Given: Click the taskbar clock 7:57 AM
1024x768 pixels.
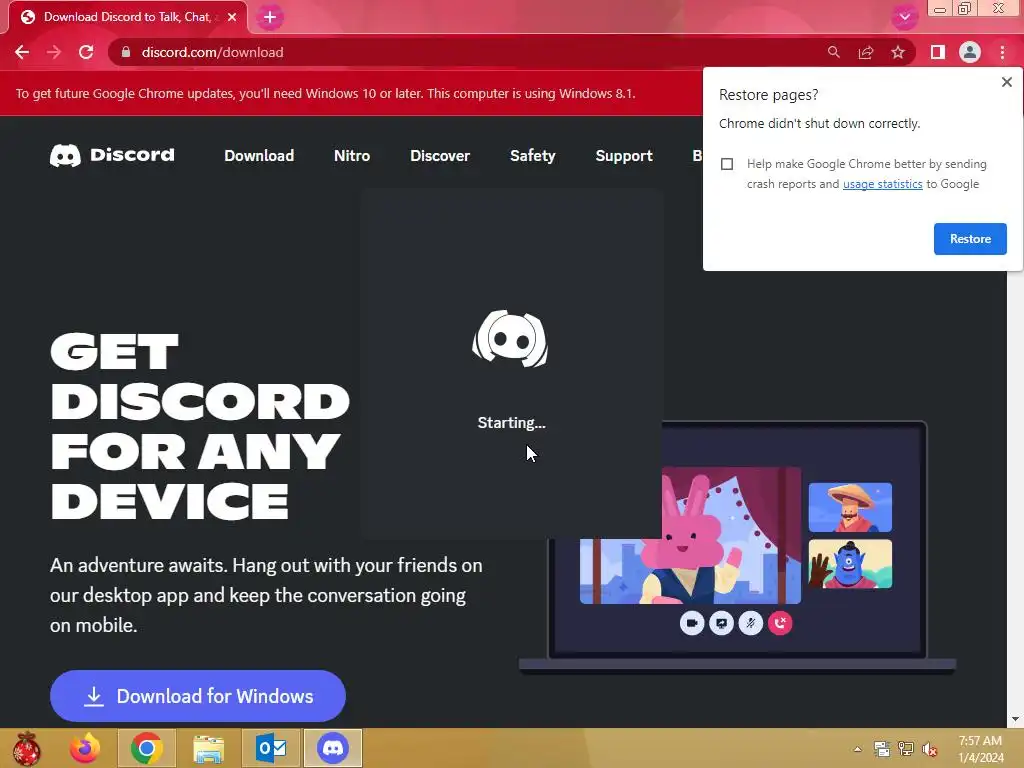Looking at the screenshot, I should tap(980, 741).
